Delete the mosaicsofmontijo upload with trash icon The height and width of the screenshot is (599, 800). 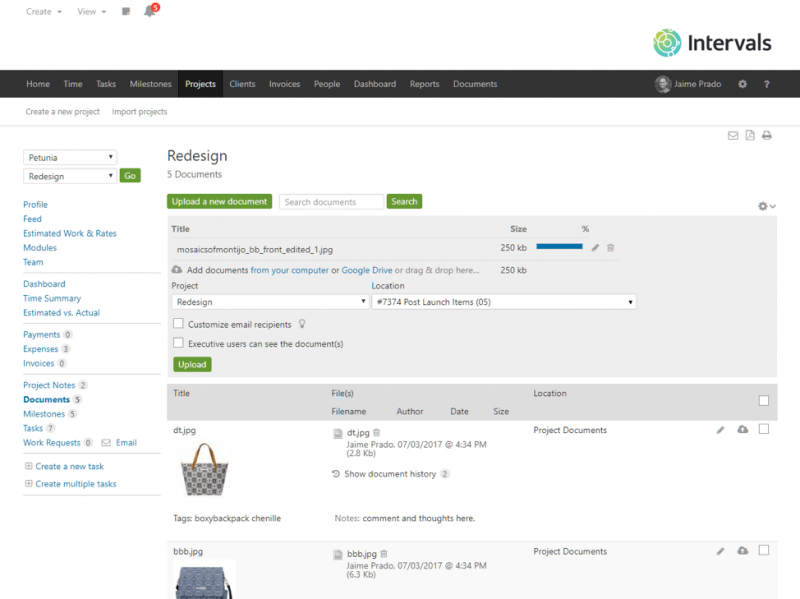tap(610, 248)
